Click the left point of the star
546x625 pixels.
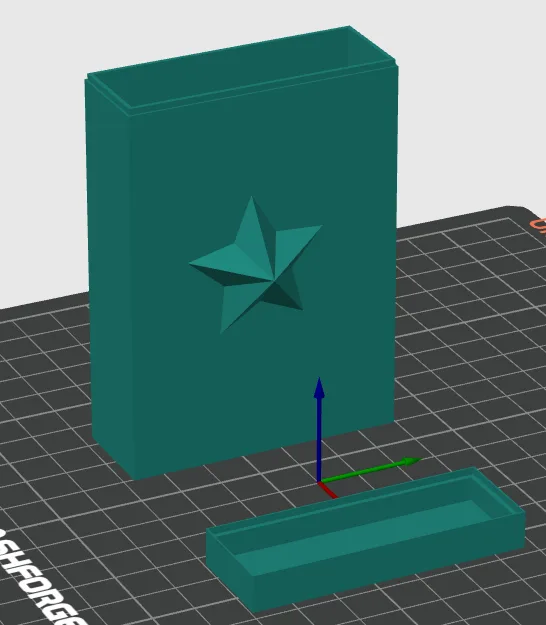point(197,264)
